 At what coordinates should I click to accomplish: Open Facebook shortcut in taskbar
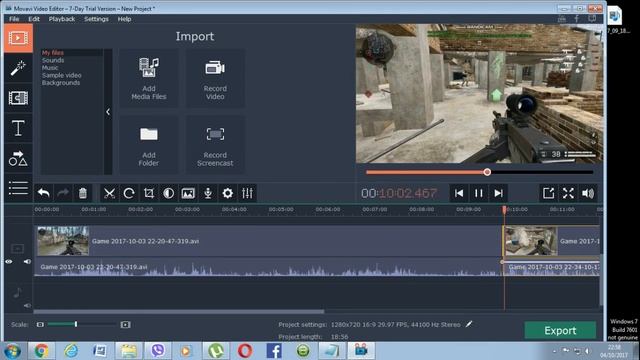pos(274,351)
